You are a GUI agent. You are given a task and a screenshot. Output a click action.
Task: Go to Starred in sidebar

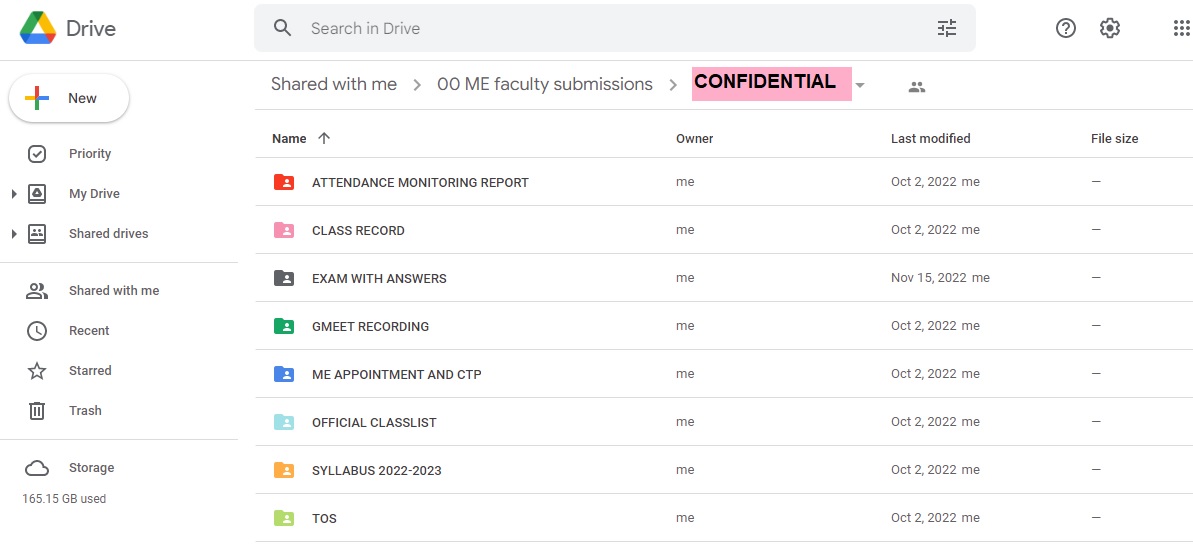click(90, 371)
